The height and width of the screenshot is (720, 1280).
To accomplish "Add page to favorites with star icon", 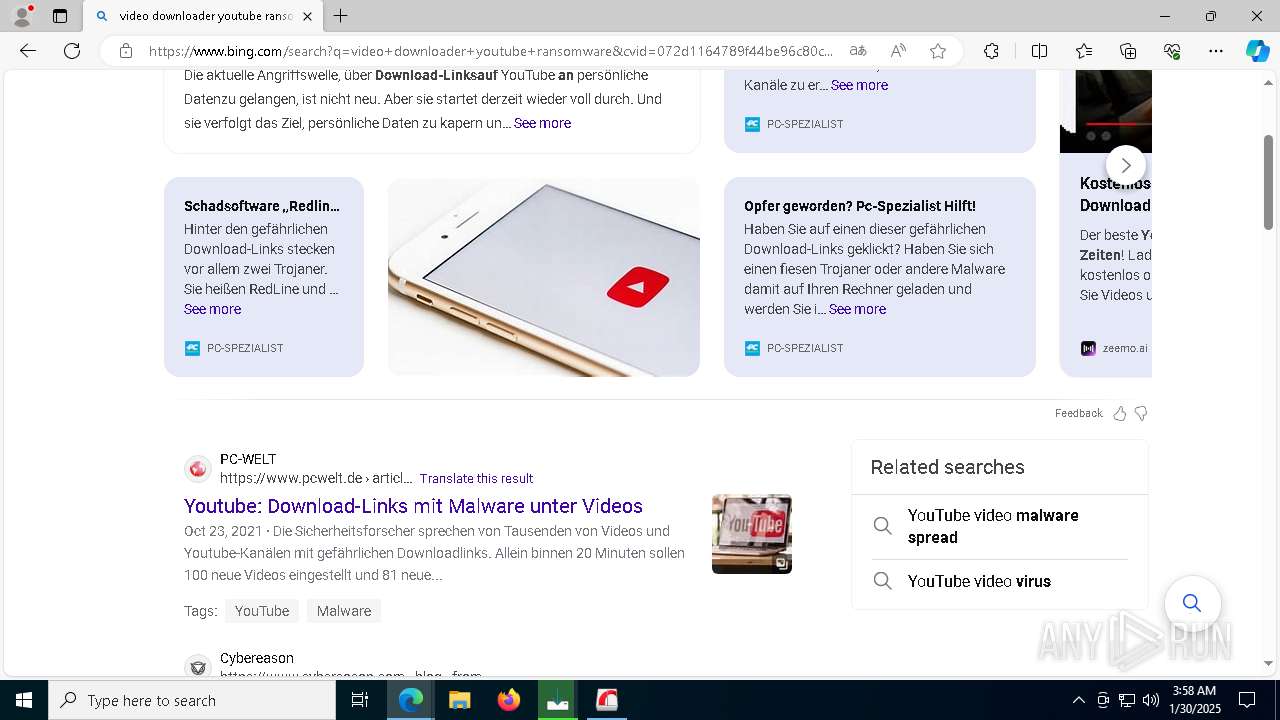I will tap(938, 51).
